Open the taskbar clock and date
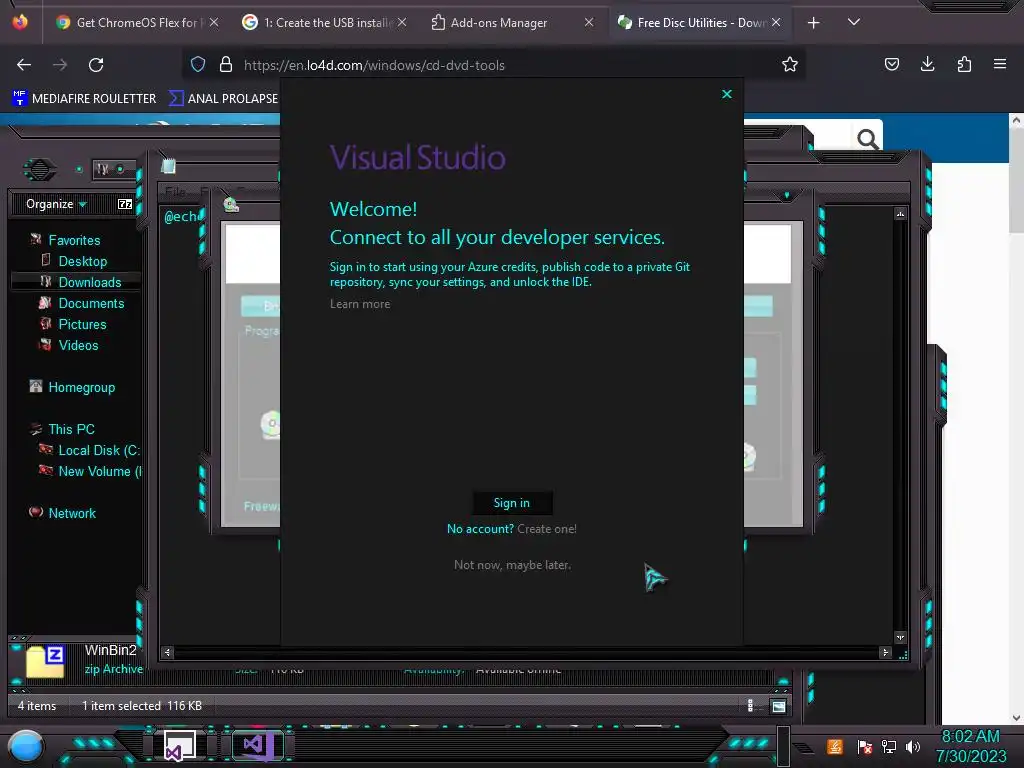 point(971,746)
